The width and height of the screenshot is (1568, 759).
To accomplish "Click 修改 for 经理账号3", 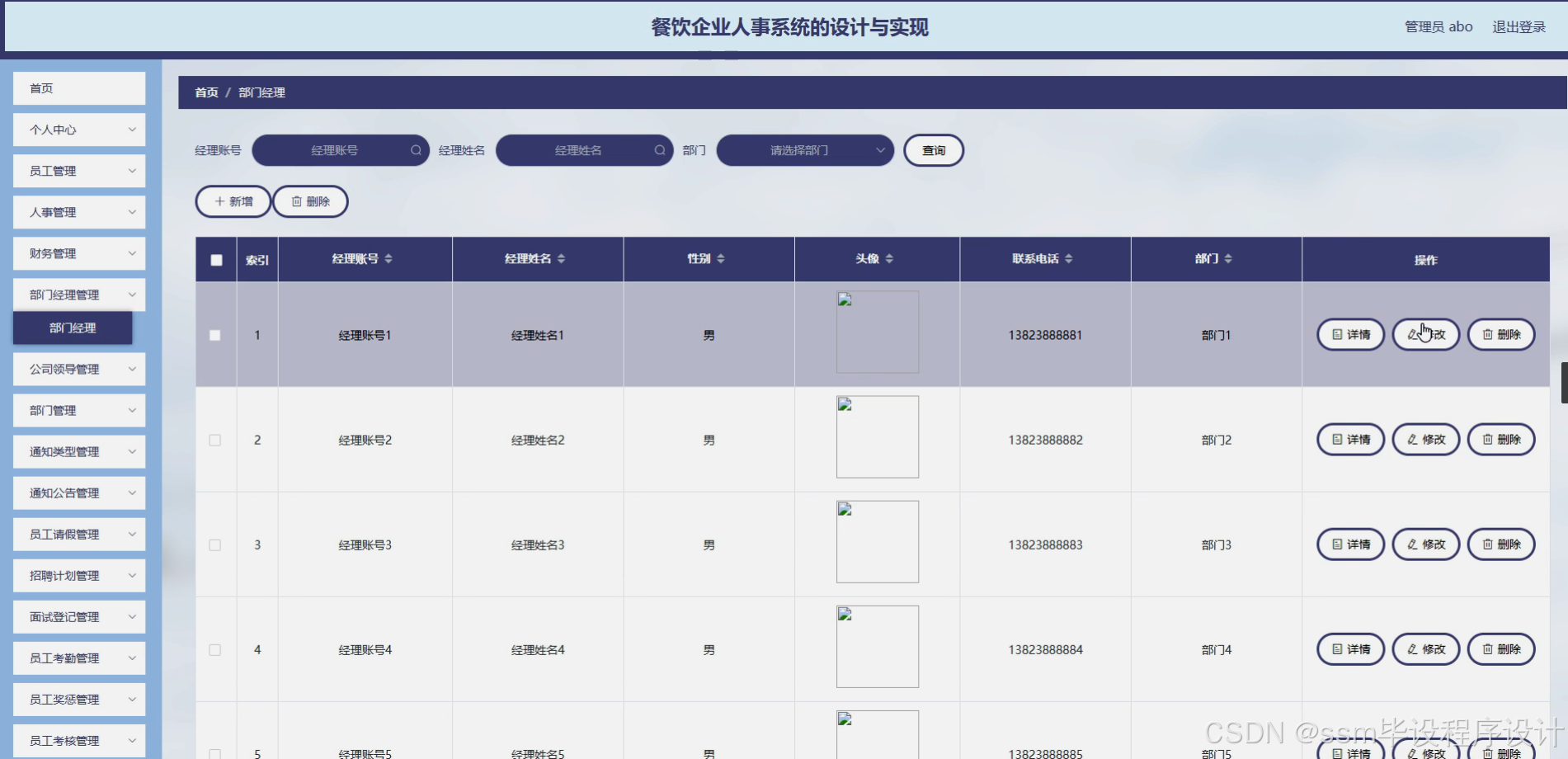I will 1426,544.
